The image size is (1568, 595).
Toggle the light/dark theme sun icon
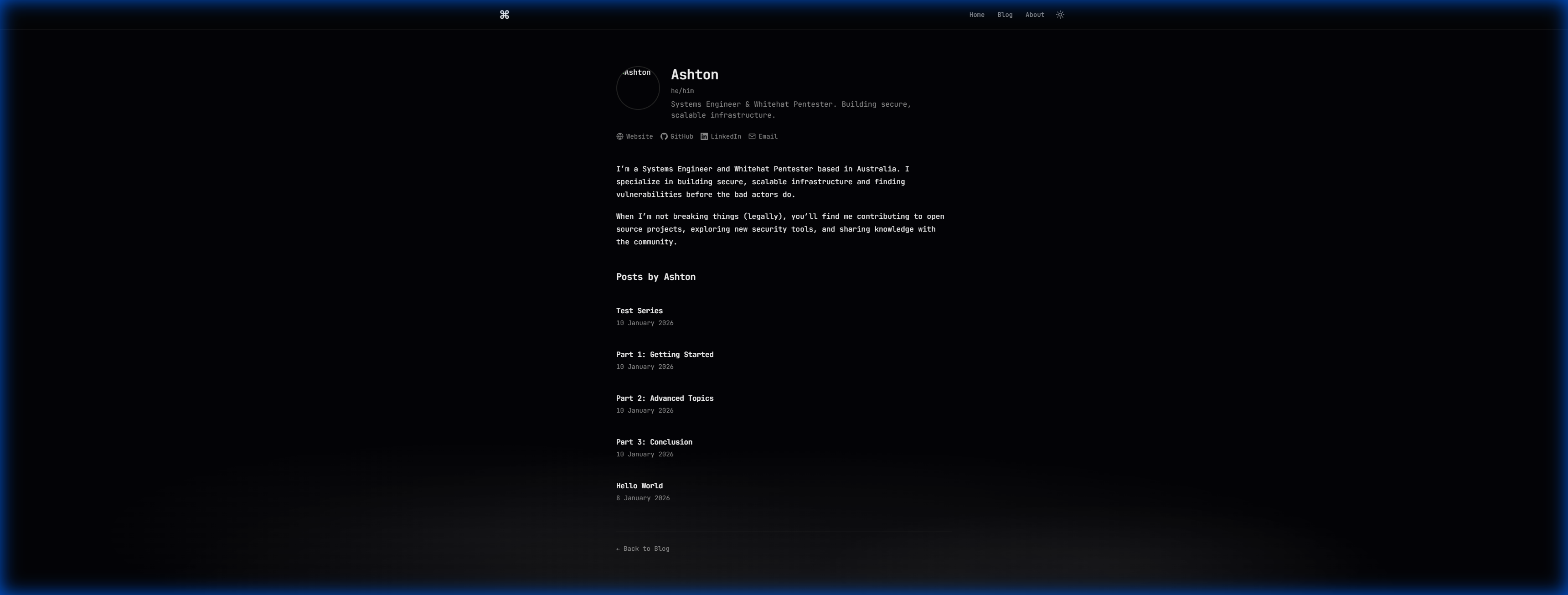point(1060,15)
